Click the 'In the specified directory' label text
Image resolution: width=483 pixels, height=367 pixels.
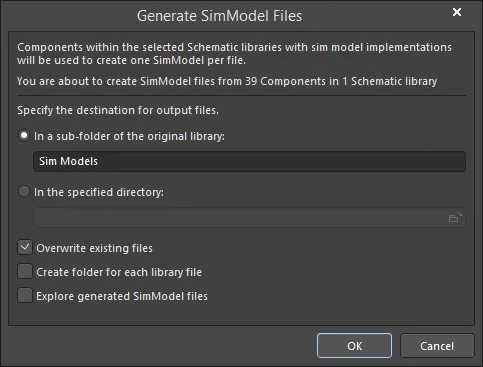[x=99, y=192]
